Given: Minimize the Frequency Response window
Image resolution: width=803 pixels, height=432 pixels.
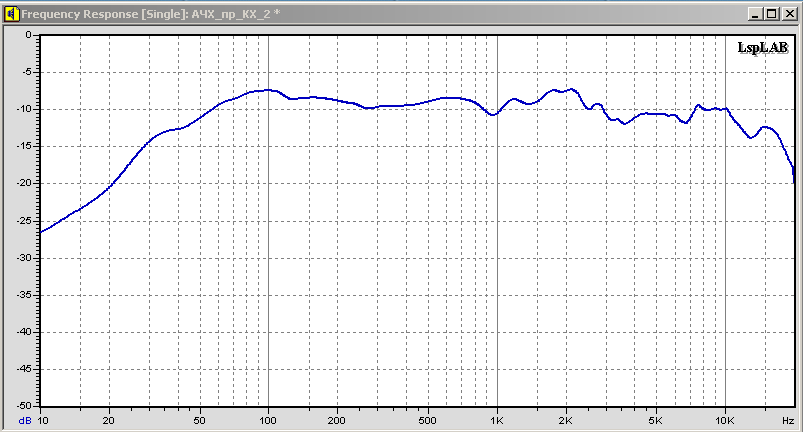Looking at the screenshot, I should (755, 14).
